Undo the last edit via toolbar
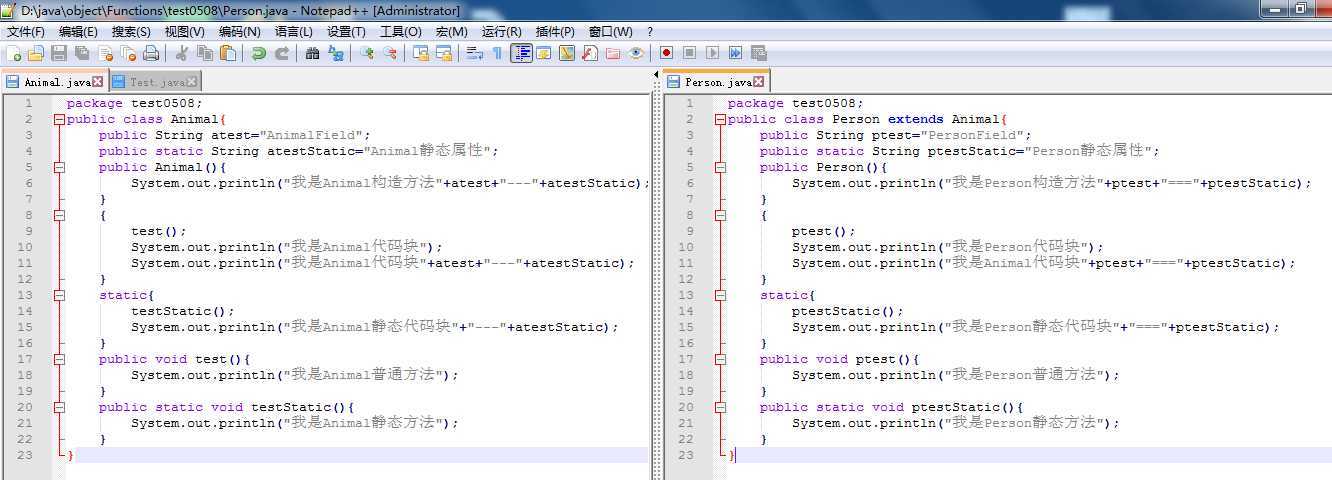This screenshot has height=480, width=1332. (258, 53)
